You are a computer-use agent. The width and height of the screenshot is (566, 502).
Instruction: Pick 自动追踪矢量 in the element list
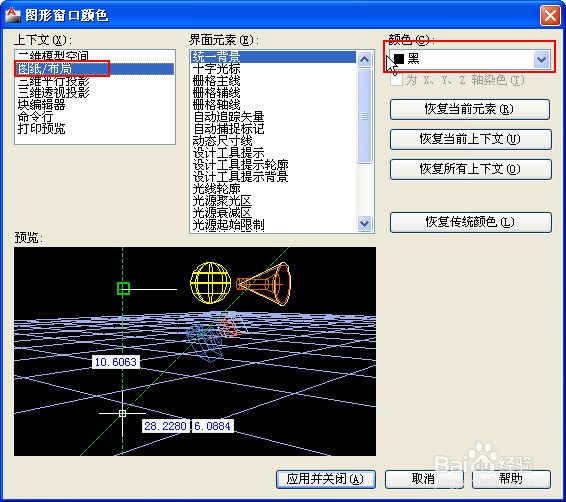coord(273,117)
